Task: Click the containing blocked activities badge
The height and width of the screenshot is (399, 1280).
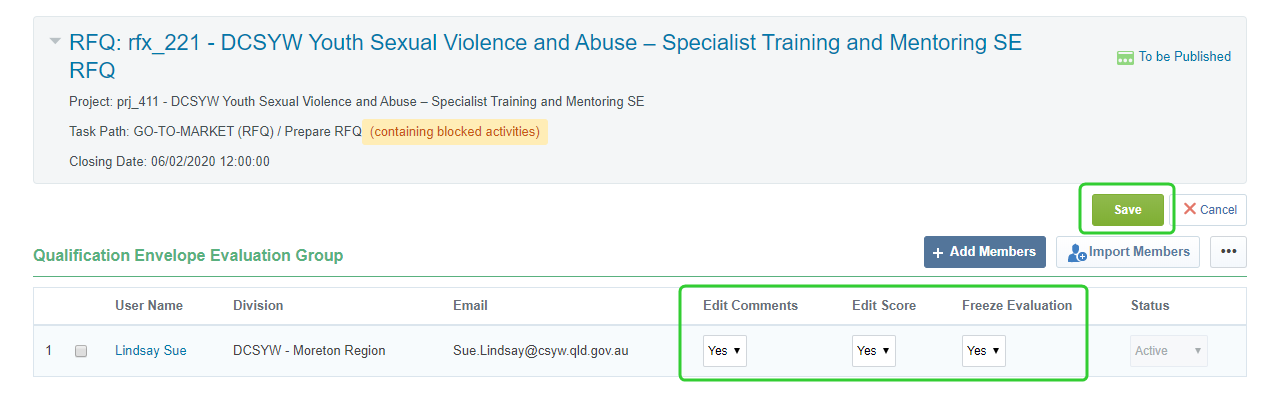Action: (455, 132)
